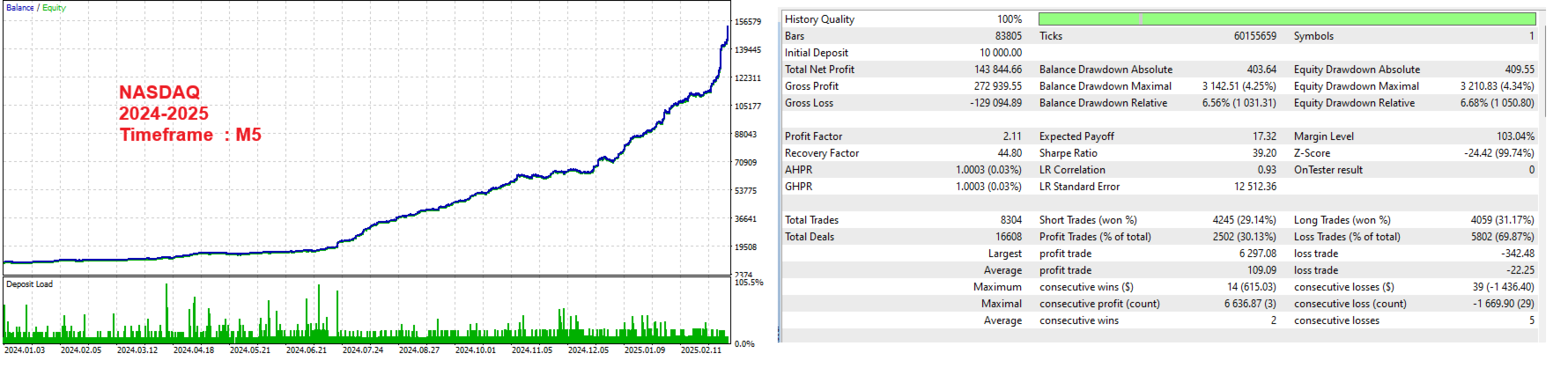Click y-axis value 105177

(x=748, y=107)
